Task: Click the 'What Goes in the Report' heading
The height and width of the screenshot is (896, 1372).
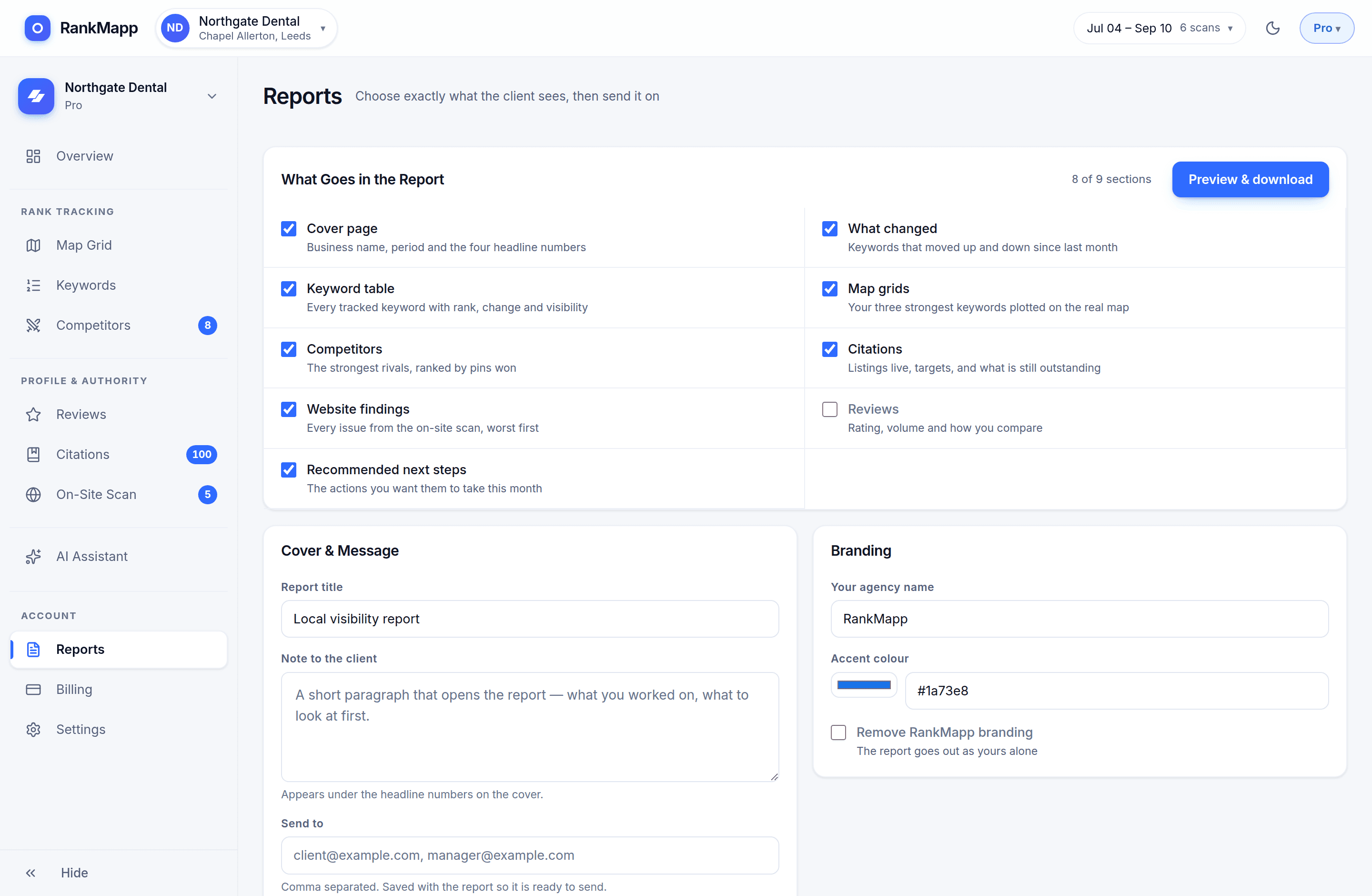Action: pos(362,179)
